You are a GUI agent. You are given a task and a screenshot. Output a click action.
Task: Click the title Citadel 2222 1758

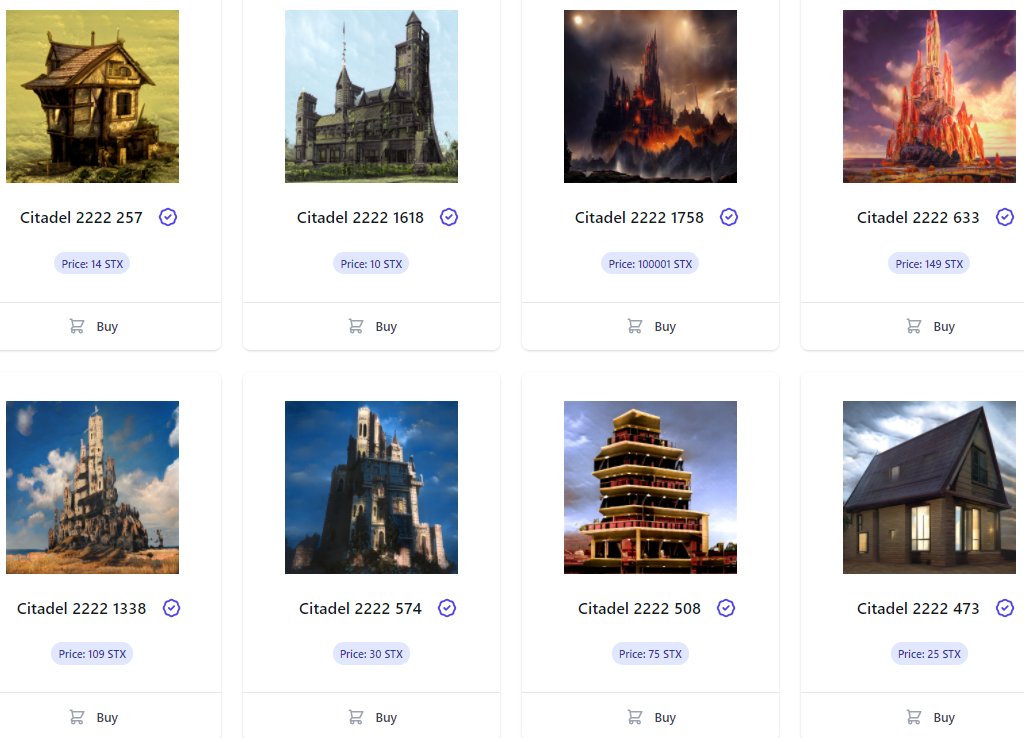639,217
